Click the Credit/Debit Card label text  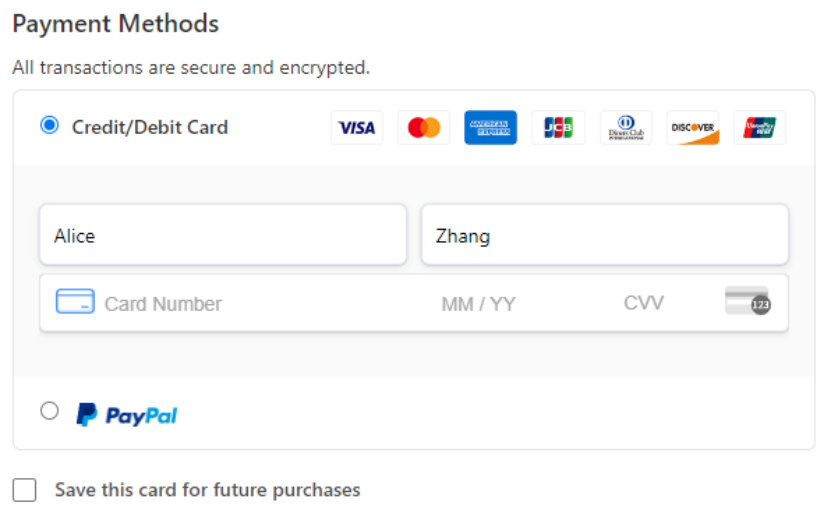[x=150, y=127]
